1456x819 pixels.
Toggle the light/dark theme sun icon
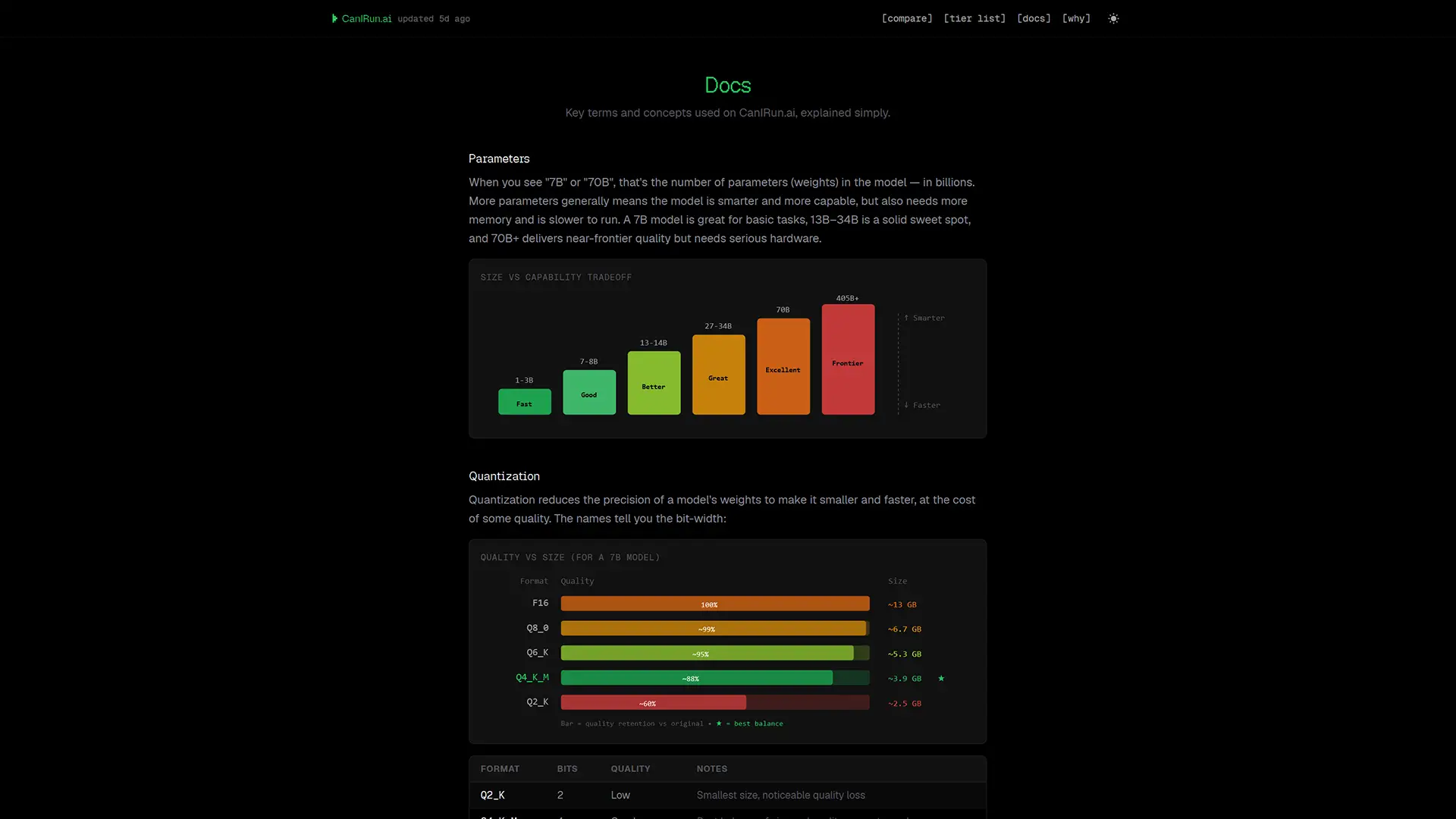1113,18
